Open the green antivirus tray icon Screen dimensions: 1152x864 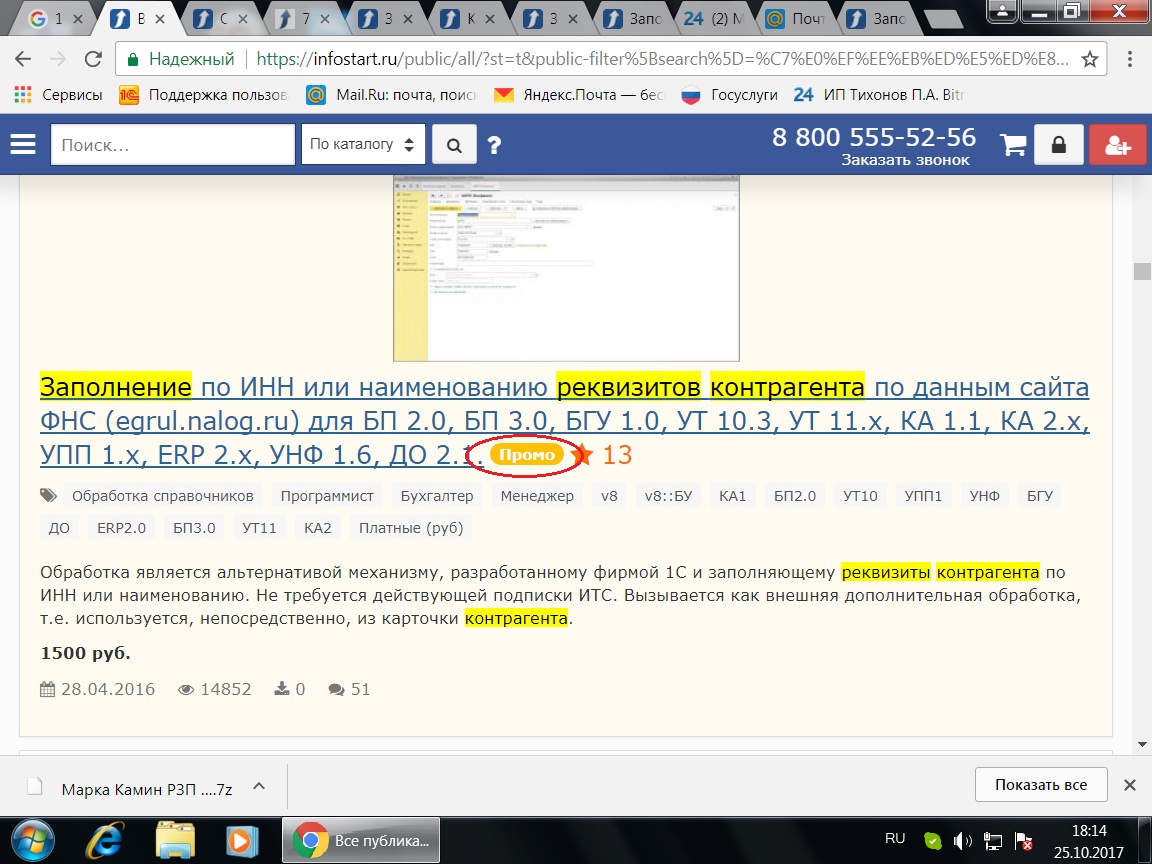coord(932,840)
